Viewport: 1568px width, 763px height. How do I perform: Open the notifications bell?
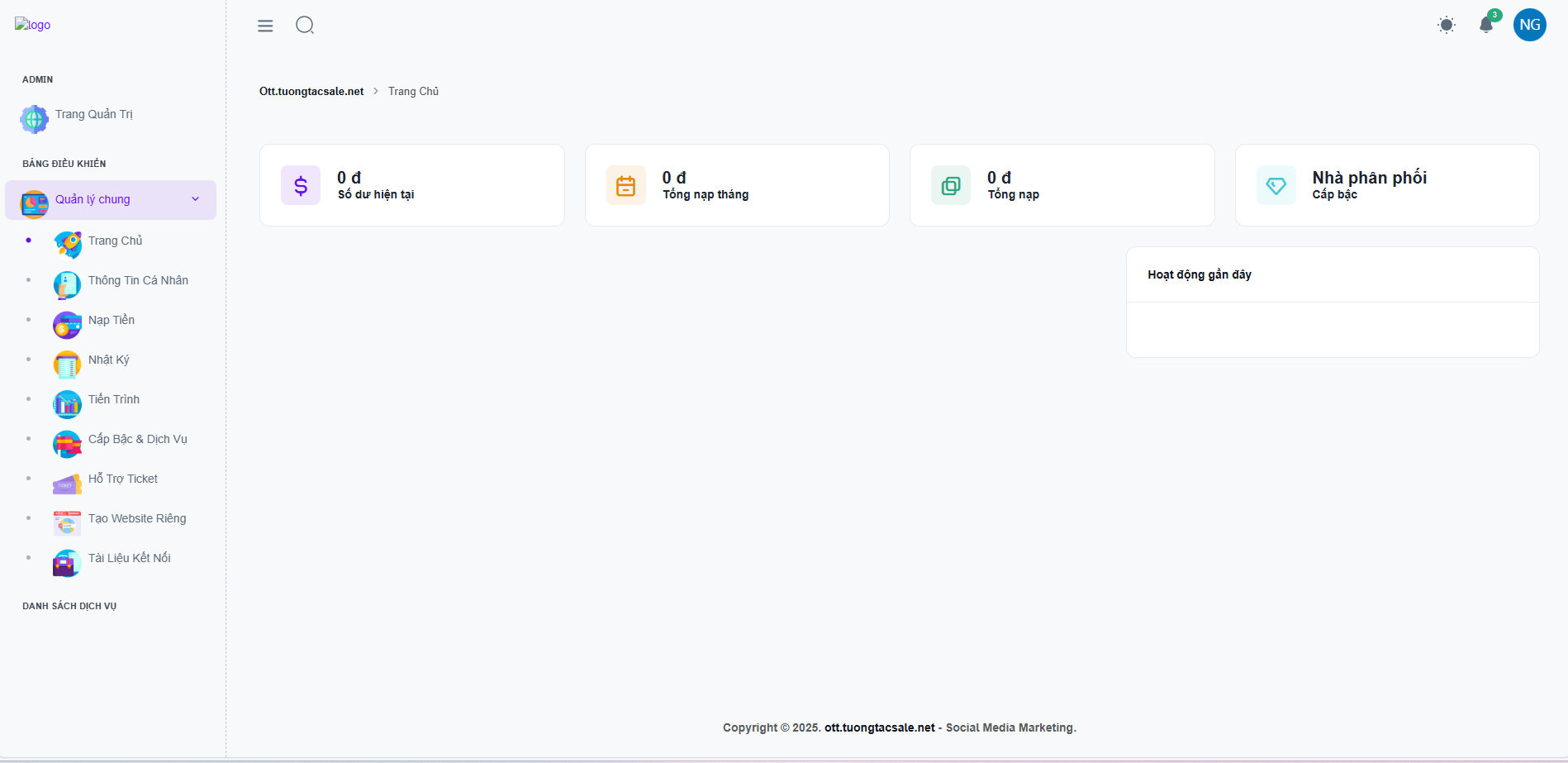[x=1486, y=25]
